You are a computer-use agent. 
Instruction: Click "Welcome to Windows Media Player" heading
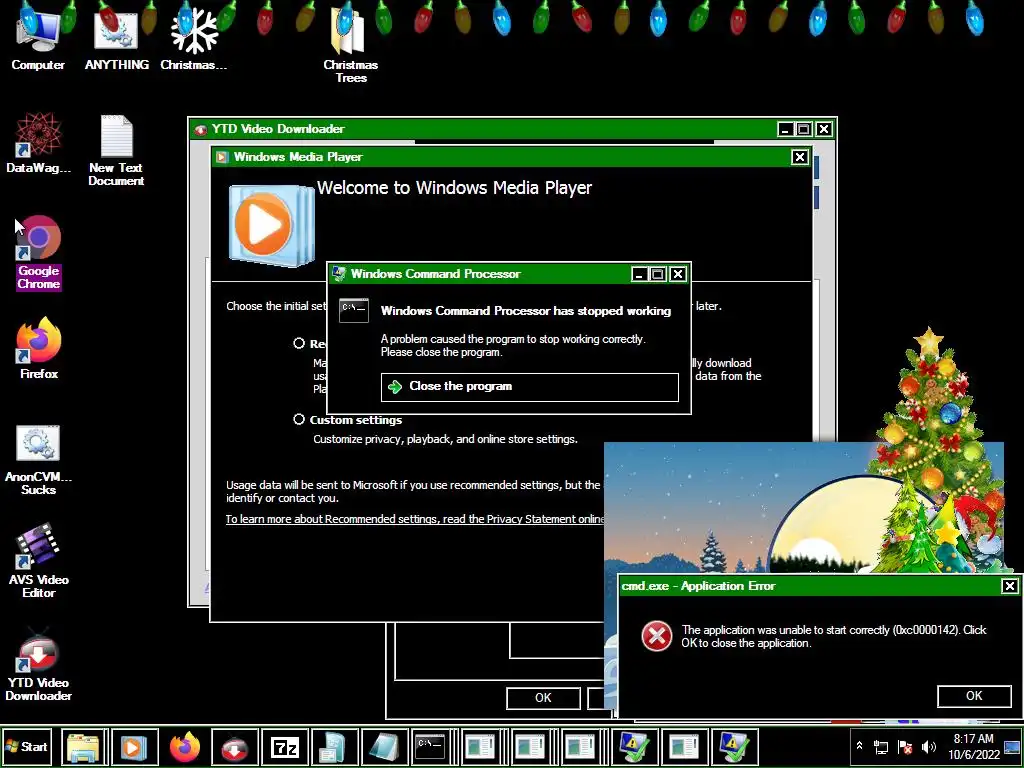(x=455, y=188)
